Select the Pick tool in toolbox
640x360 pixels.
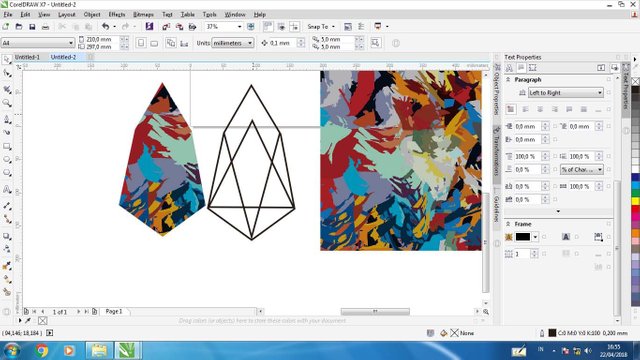pos(7,60)
